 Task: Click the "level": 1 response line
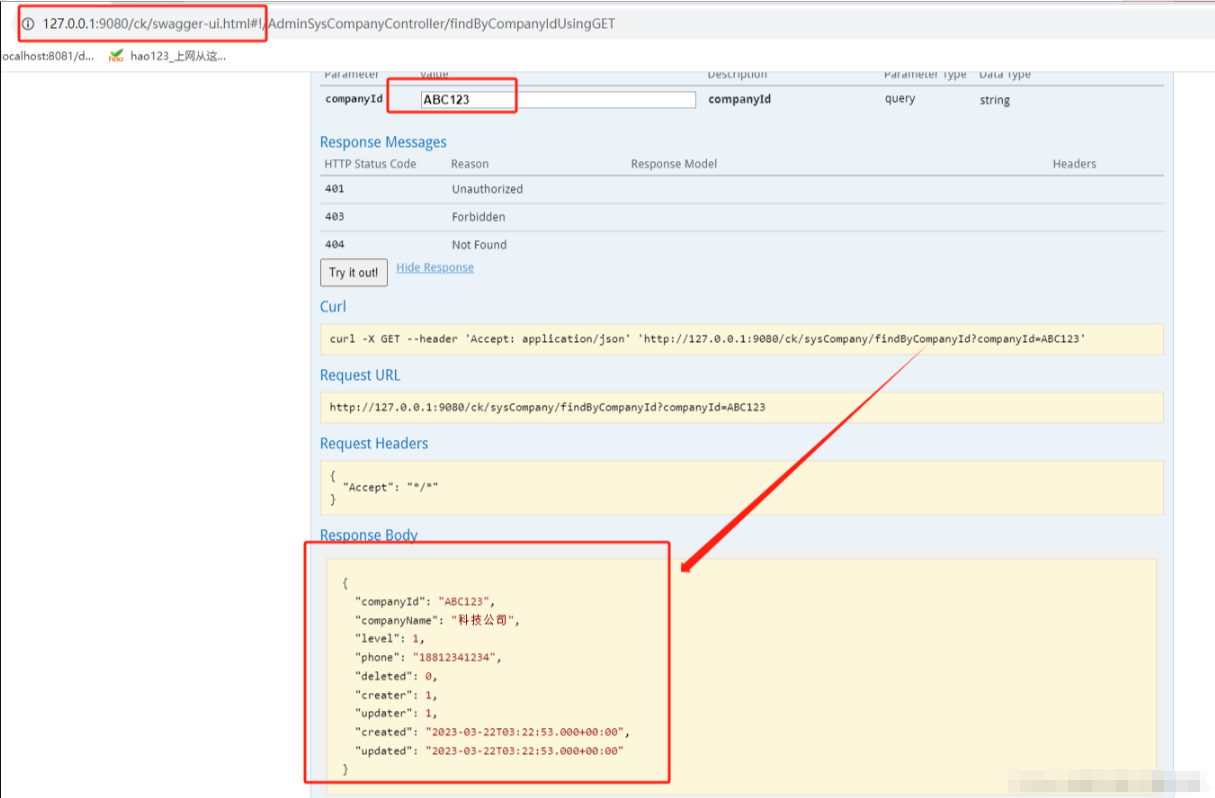(390, 638)
